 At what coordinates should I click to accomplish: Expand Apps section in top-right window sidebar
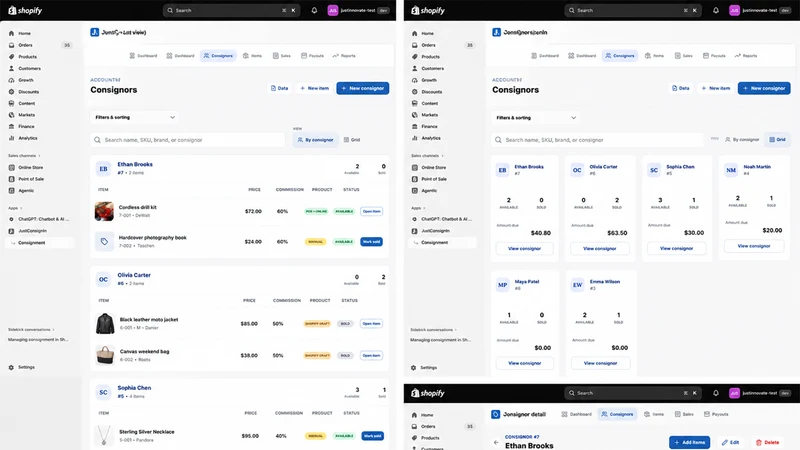pos(418,208)
